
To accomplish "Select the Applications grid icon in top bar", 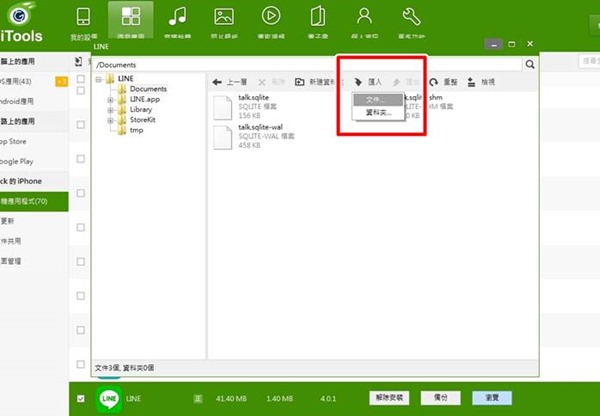I will click(x=131, y=21).
